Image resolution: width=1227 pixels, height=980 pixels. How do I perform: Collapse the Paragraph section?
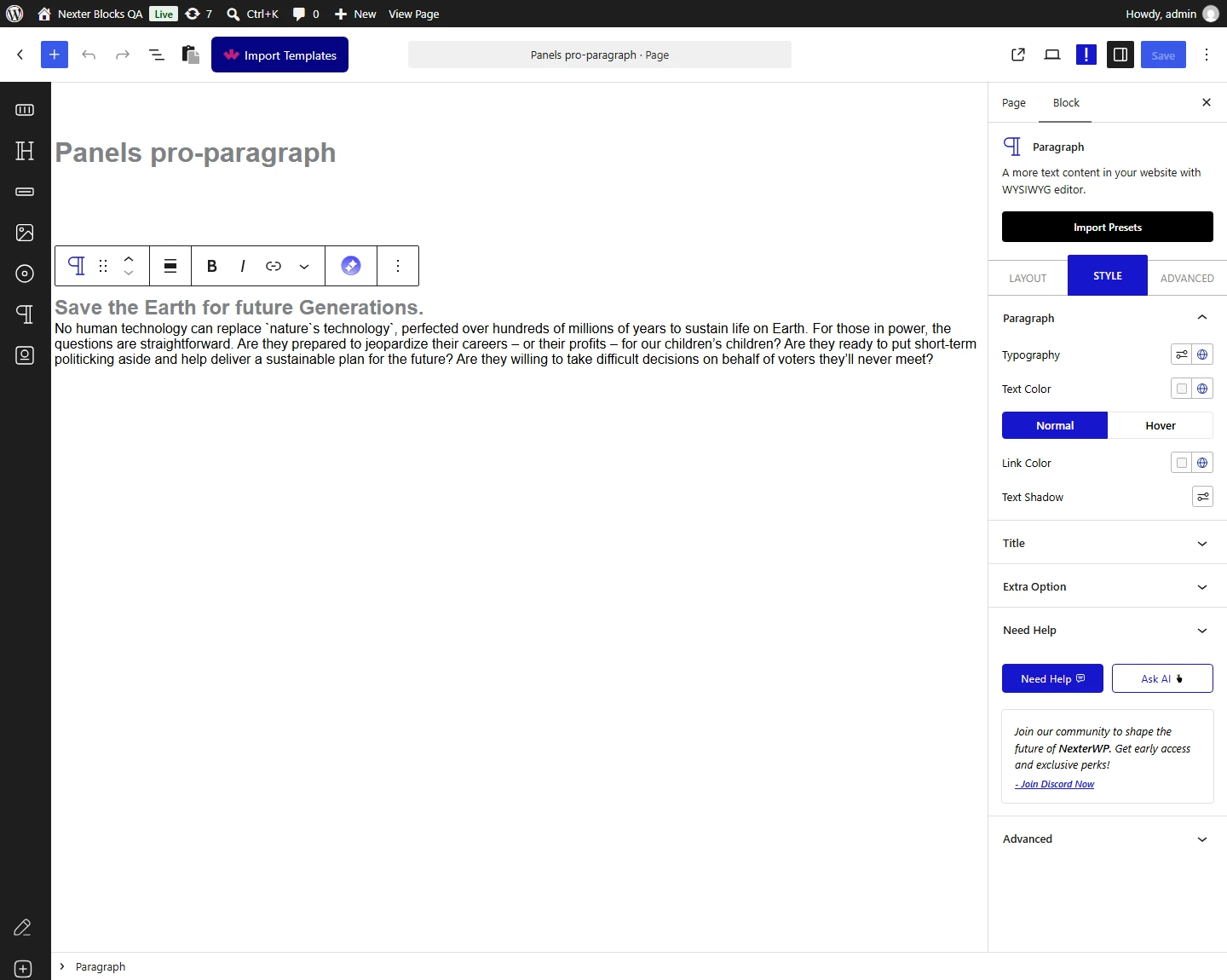(x=1202, y=318)
